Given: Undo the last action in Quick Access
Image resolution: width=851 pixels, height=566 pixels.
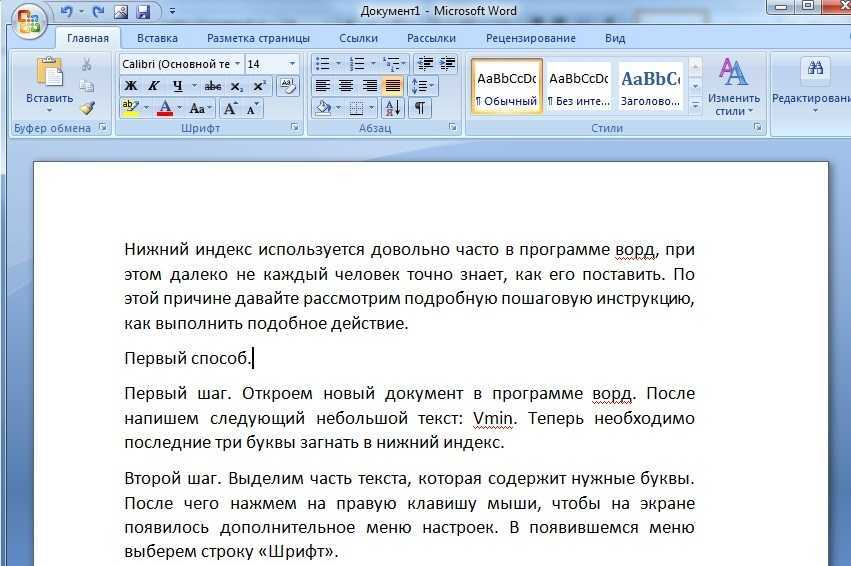Looking at the screenshot, I should 66,11.
